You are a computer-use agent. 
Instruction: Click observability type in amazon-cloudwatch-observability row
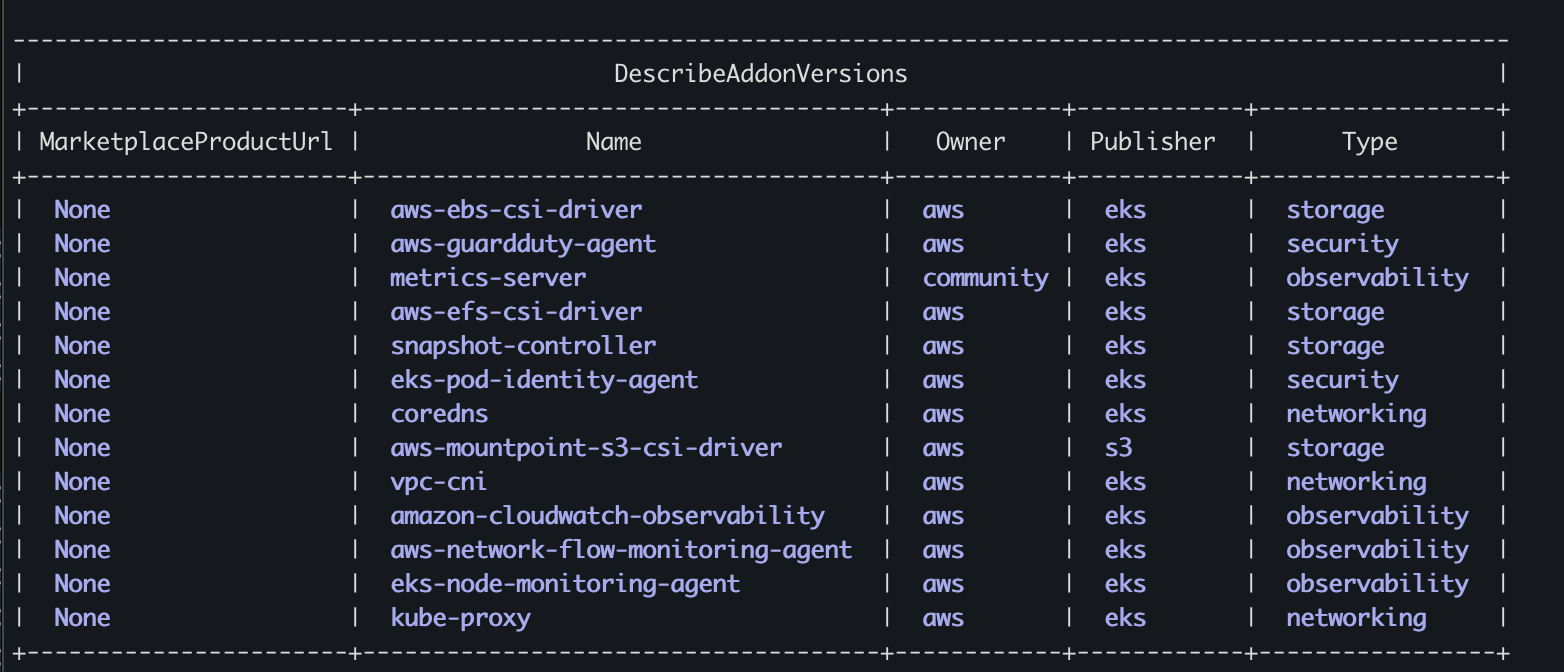(x=1377, y=516)
